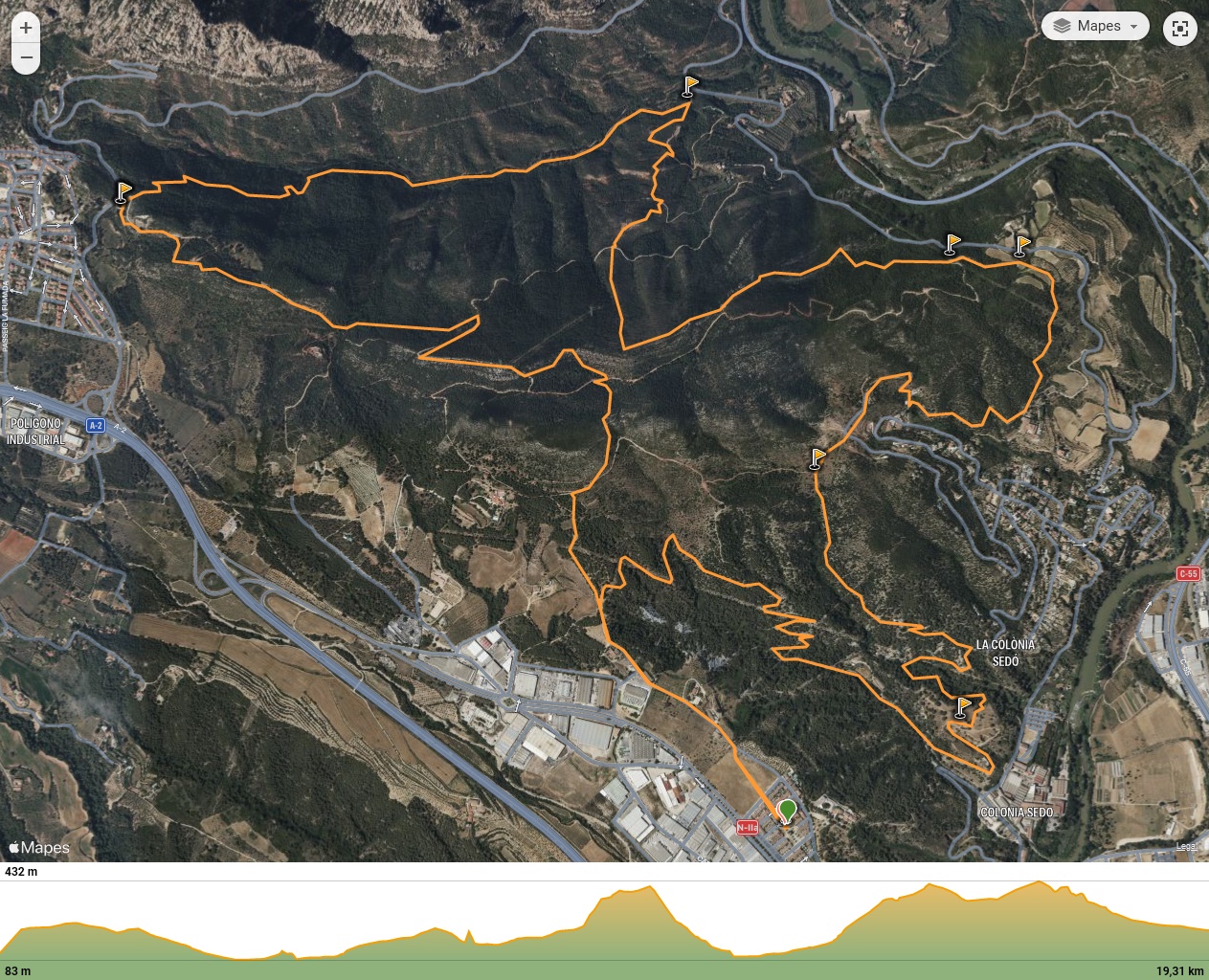Select the waypoint flag in route center
The image size is (1209, 980).
click(817, 458)
